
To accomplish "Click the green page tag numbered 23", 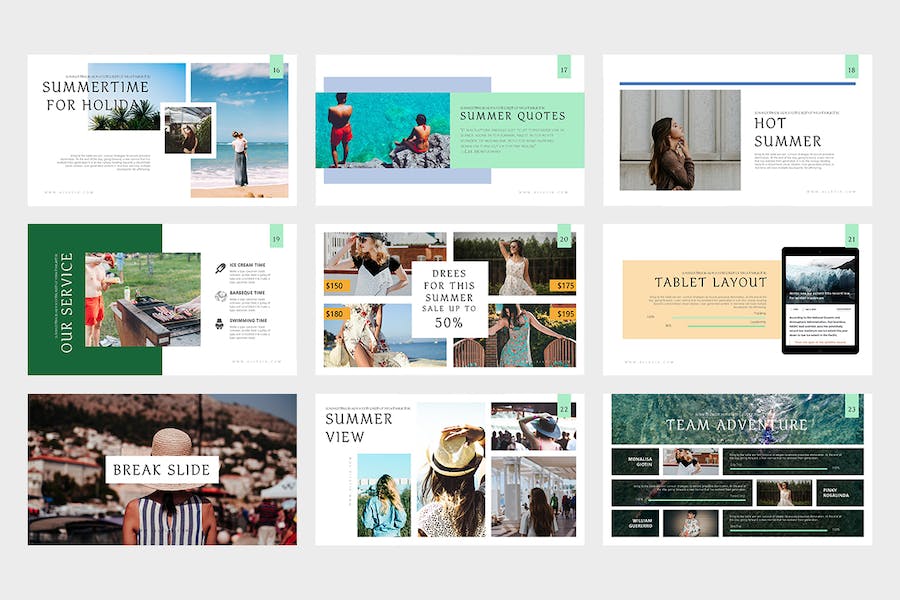I will (x=852, y=405).
